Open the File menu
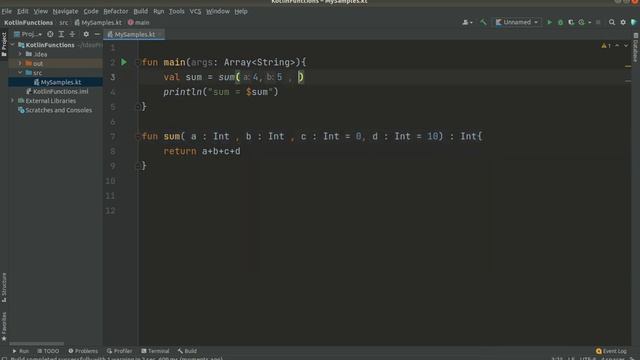 coord(7,11)
